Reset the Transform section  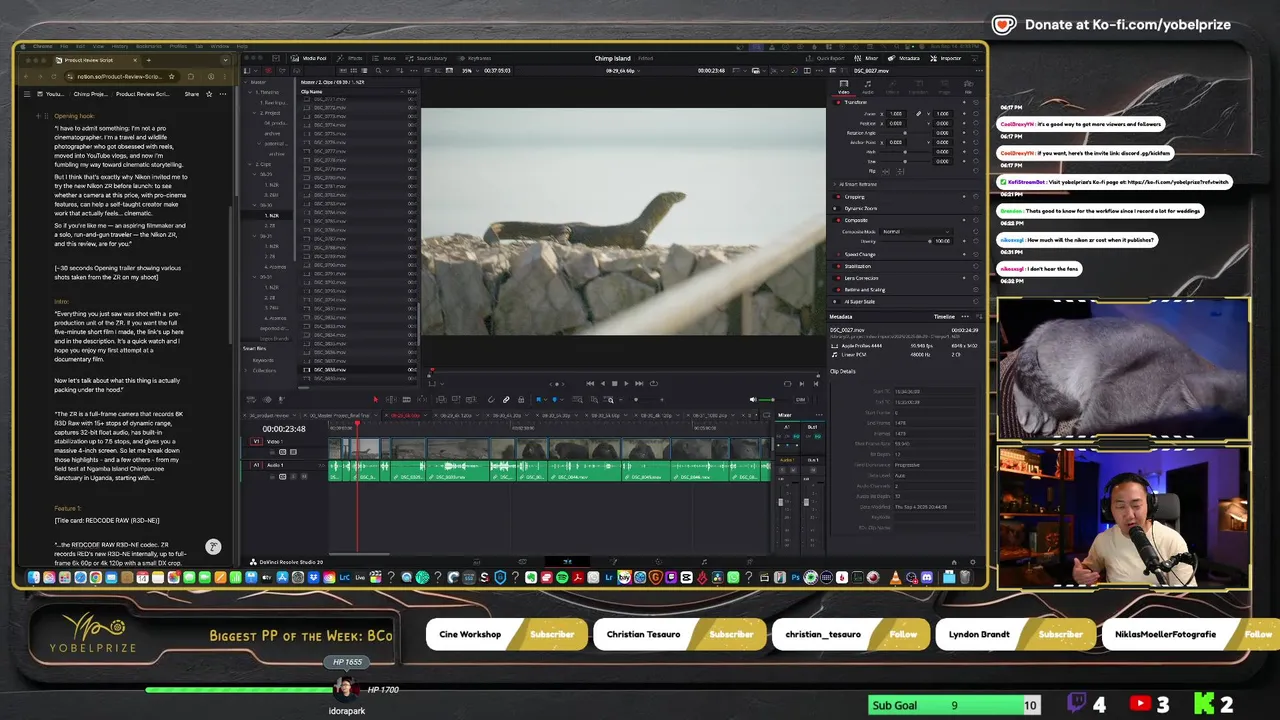[976, 102]
